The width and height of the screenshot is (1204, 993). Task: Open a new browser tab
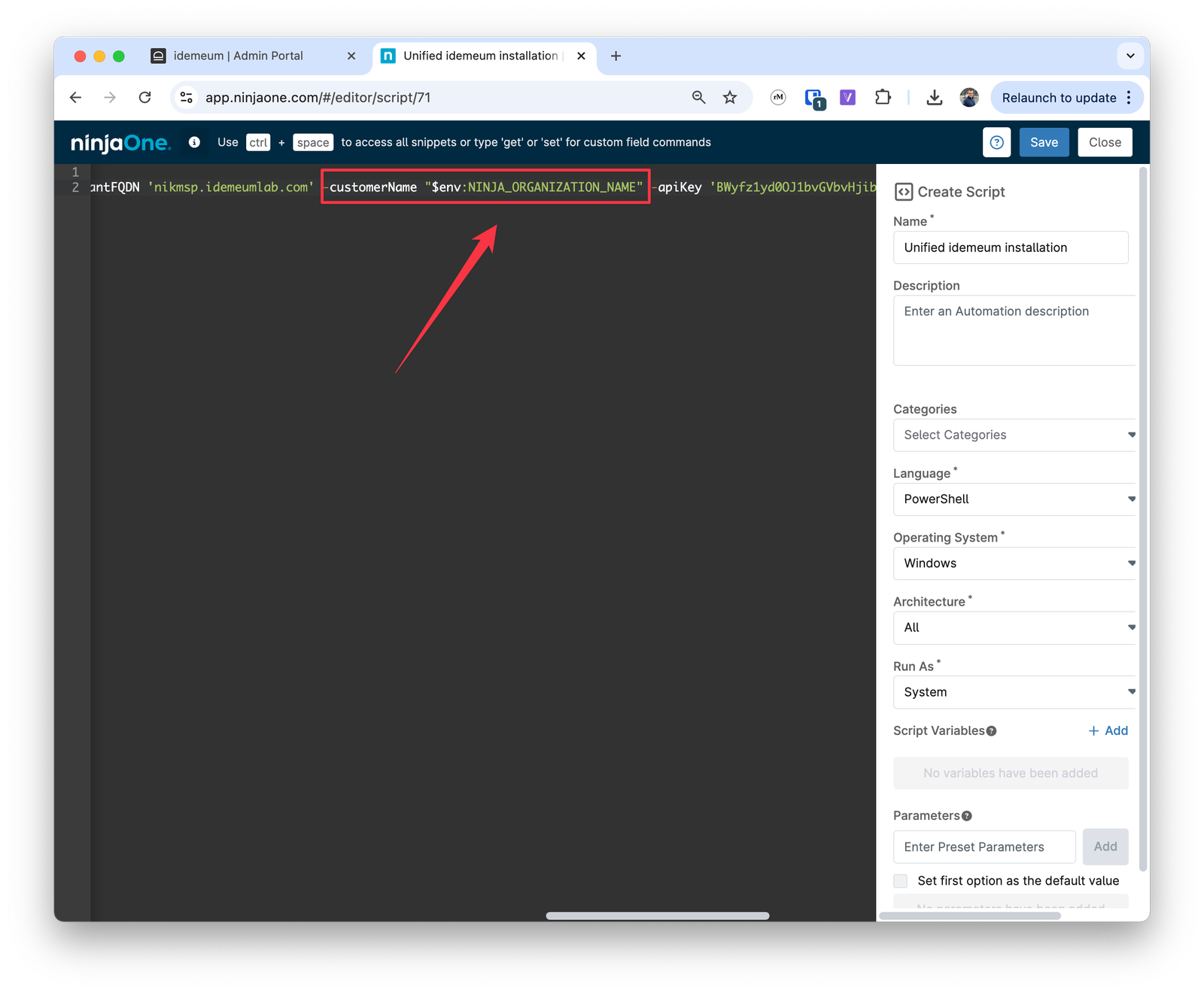pos(616,56)
